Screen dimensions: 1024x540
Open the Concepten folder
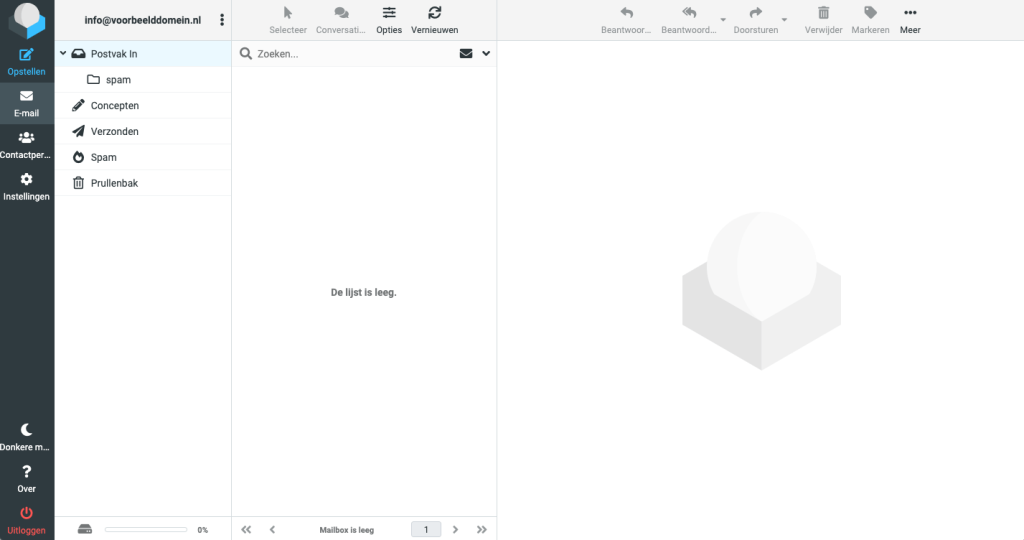click(x=114, y=106)
